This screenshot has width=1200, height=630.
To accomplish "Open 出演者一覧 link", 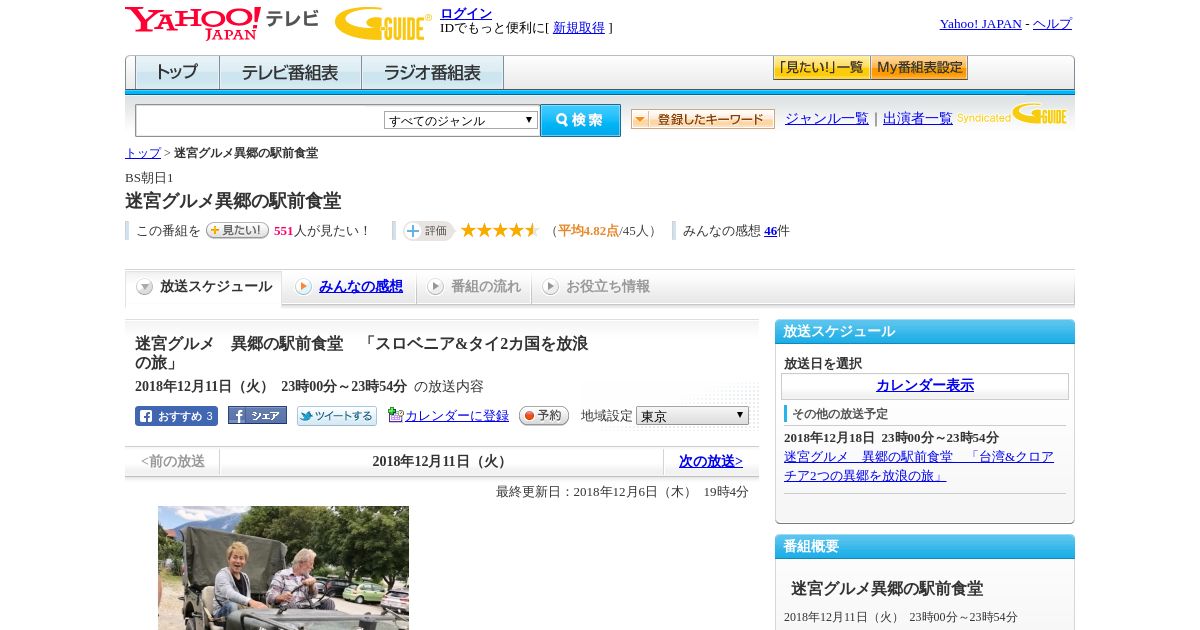I will click(x=918, y=118).
